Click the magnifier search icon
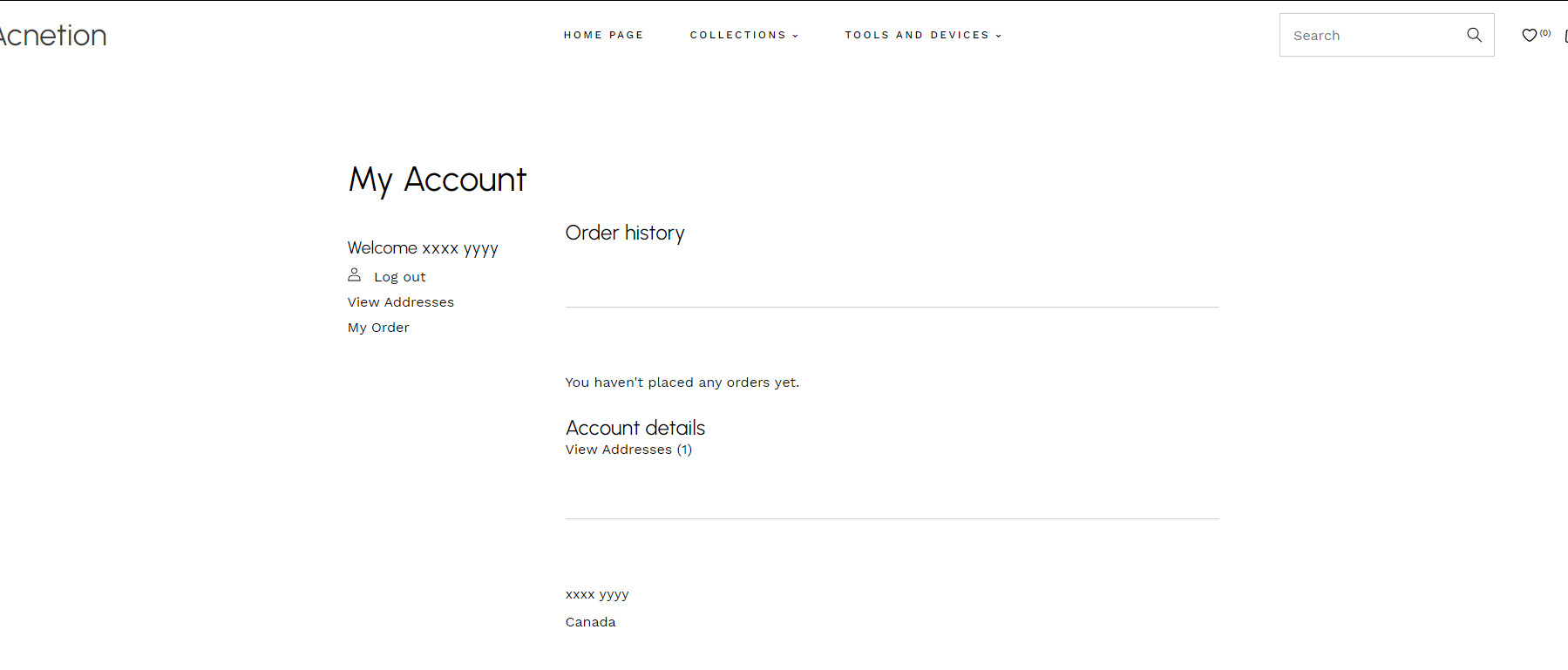Viewport: 1568px width, 670px height. [1474, 35]
